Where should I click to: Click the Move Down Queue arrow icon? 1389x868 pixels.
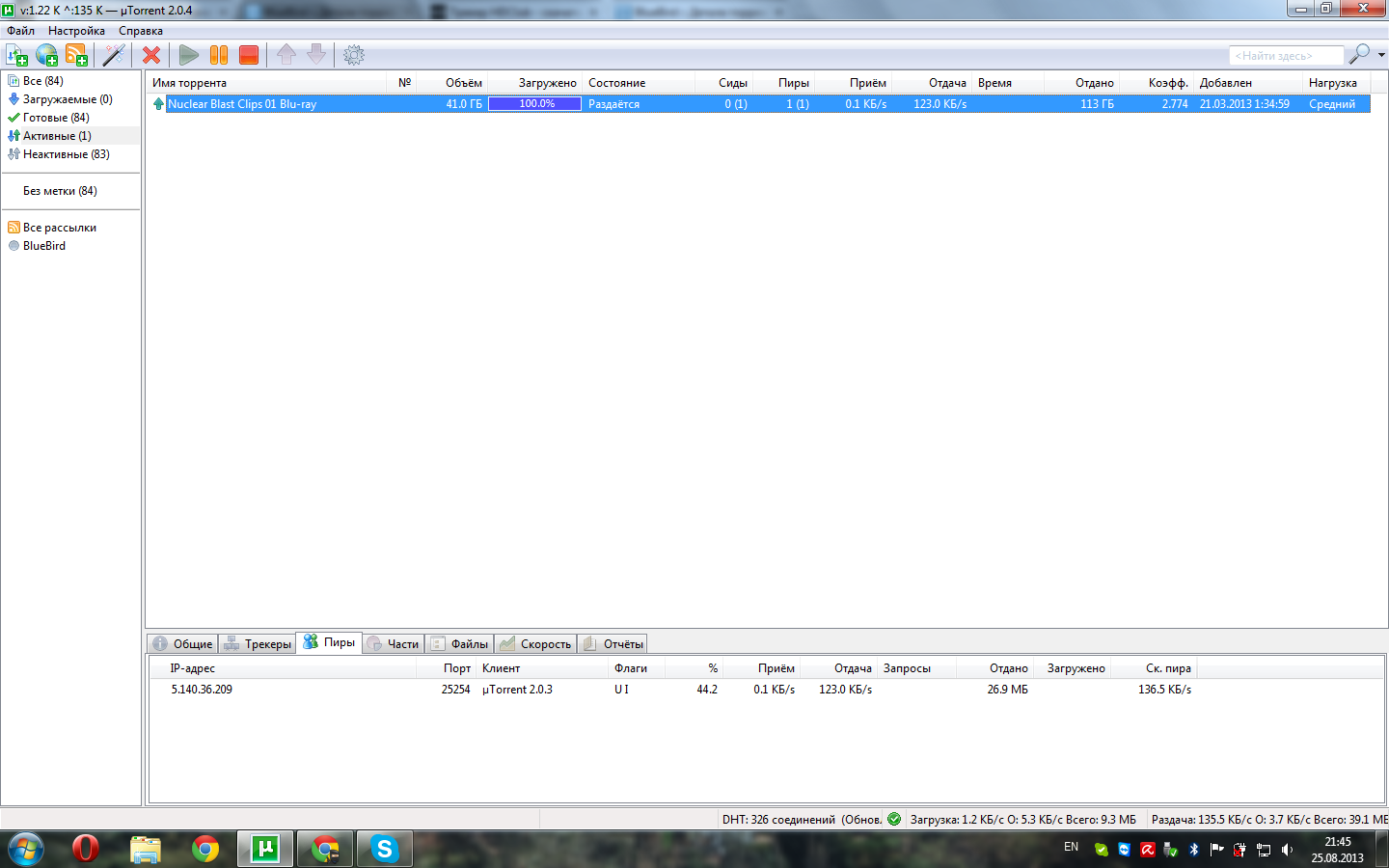316,55
